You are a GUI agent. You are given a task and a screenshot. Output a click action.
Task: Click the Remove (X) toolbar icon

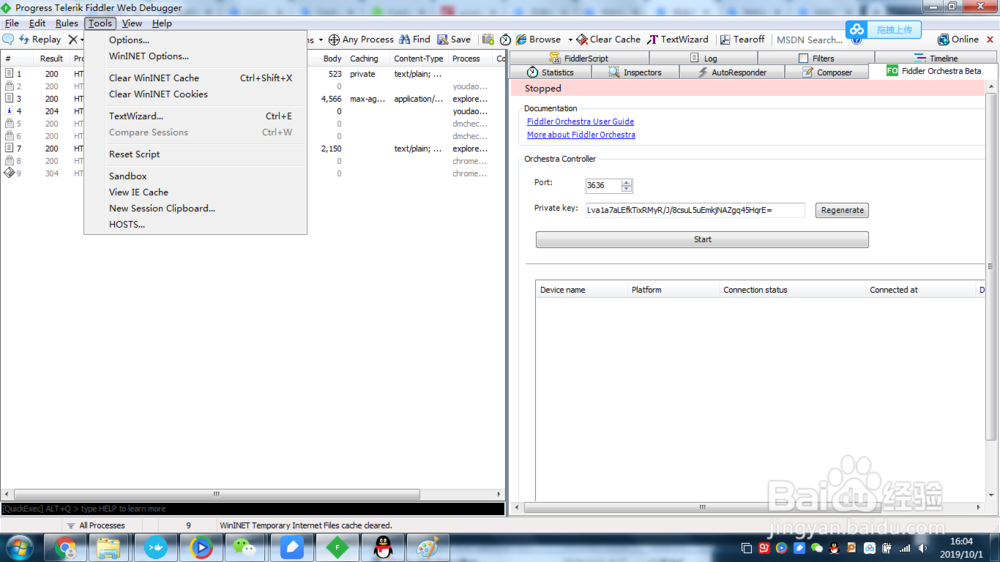coord(73,40)
